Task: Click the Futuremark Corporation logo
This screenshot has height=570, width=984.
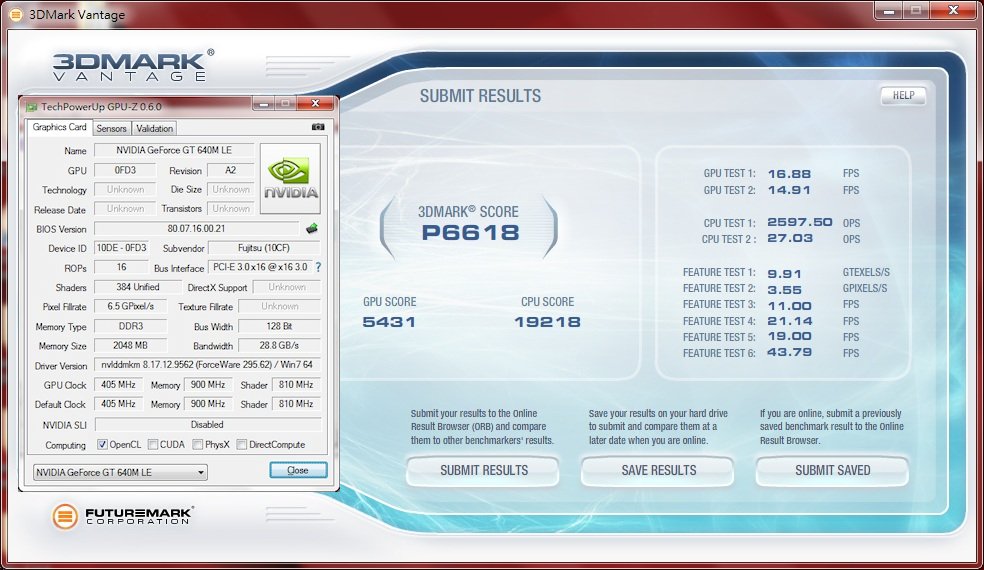Action: pos(122,516)
